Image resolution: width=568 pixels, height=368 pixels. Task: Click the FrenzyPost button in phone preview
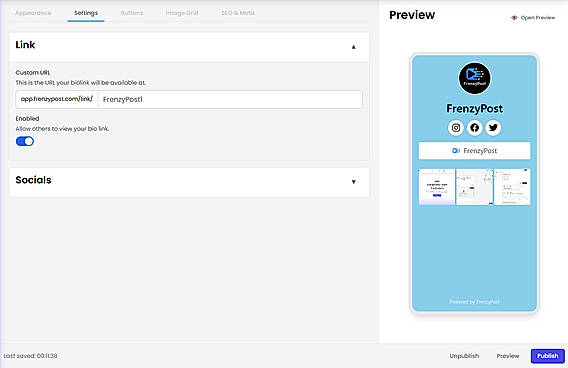(x=475, y=151)
